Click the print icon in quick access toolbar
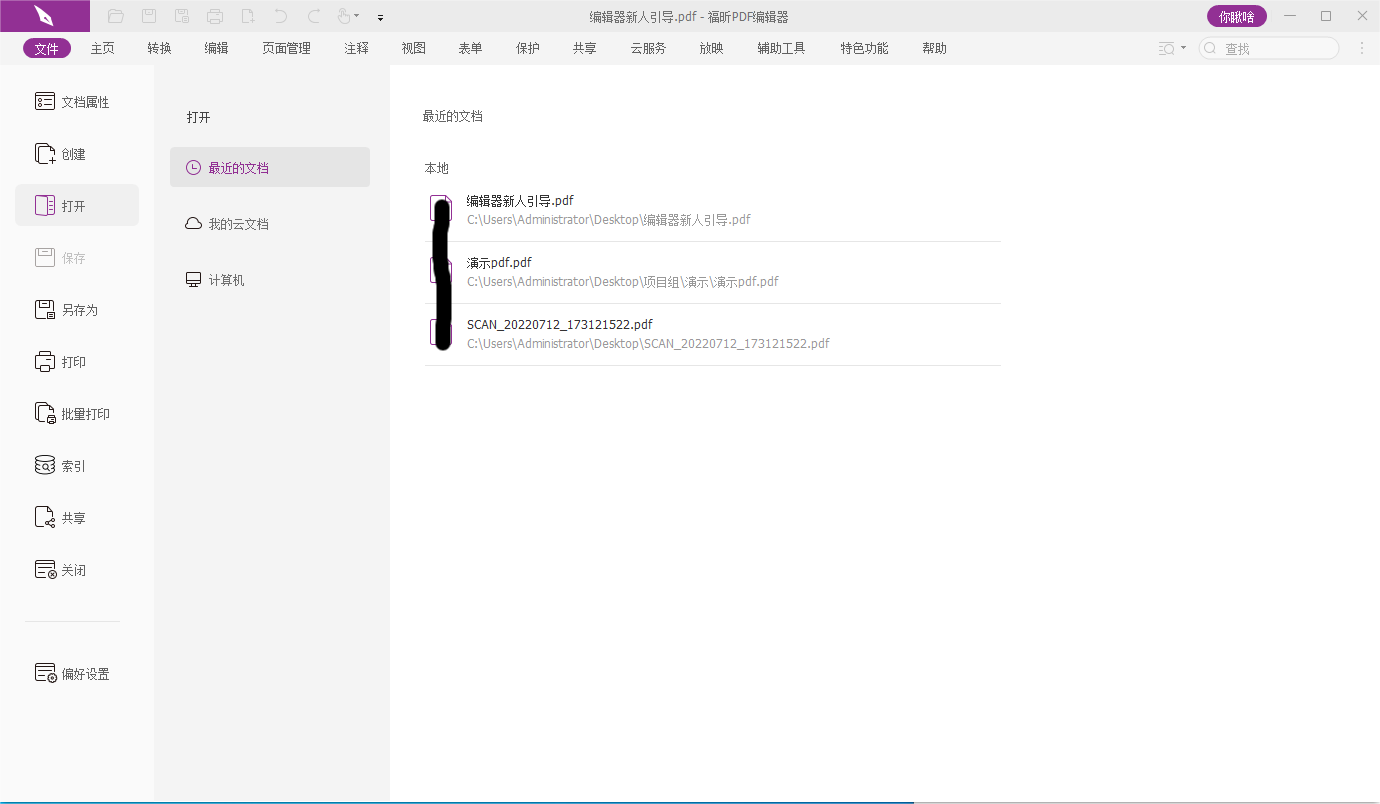1380x804 pixels. coord(215,16)
